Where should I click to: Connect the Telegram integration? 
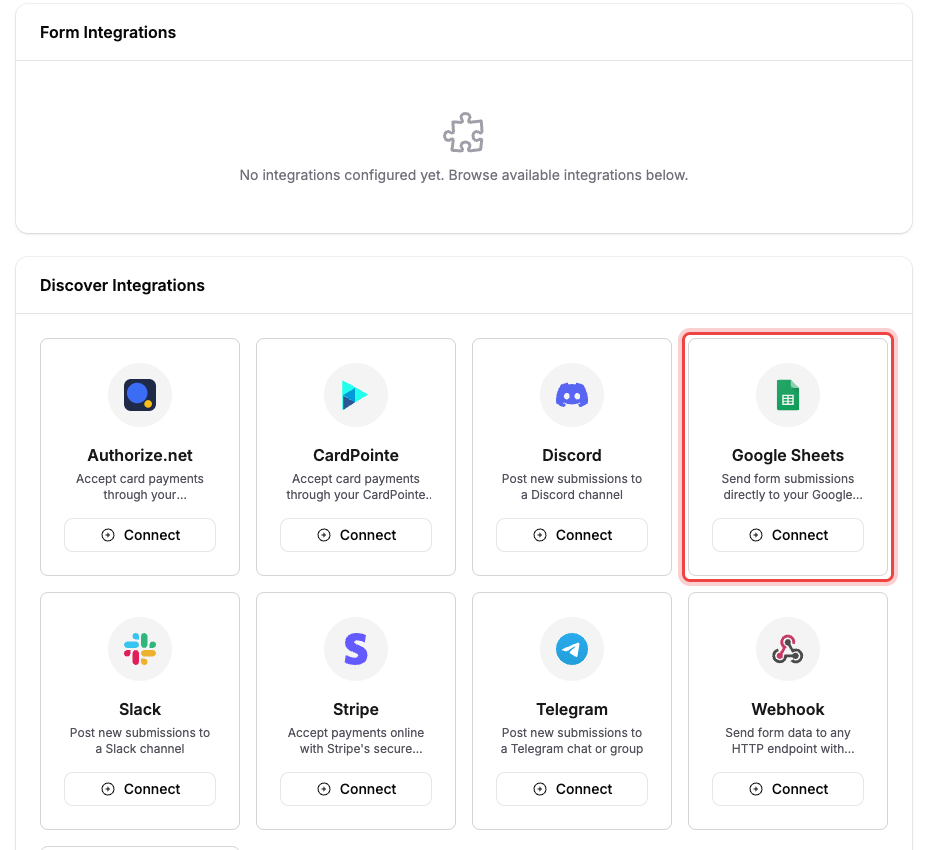[572, 789]
